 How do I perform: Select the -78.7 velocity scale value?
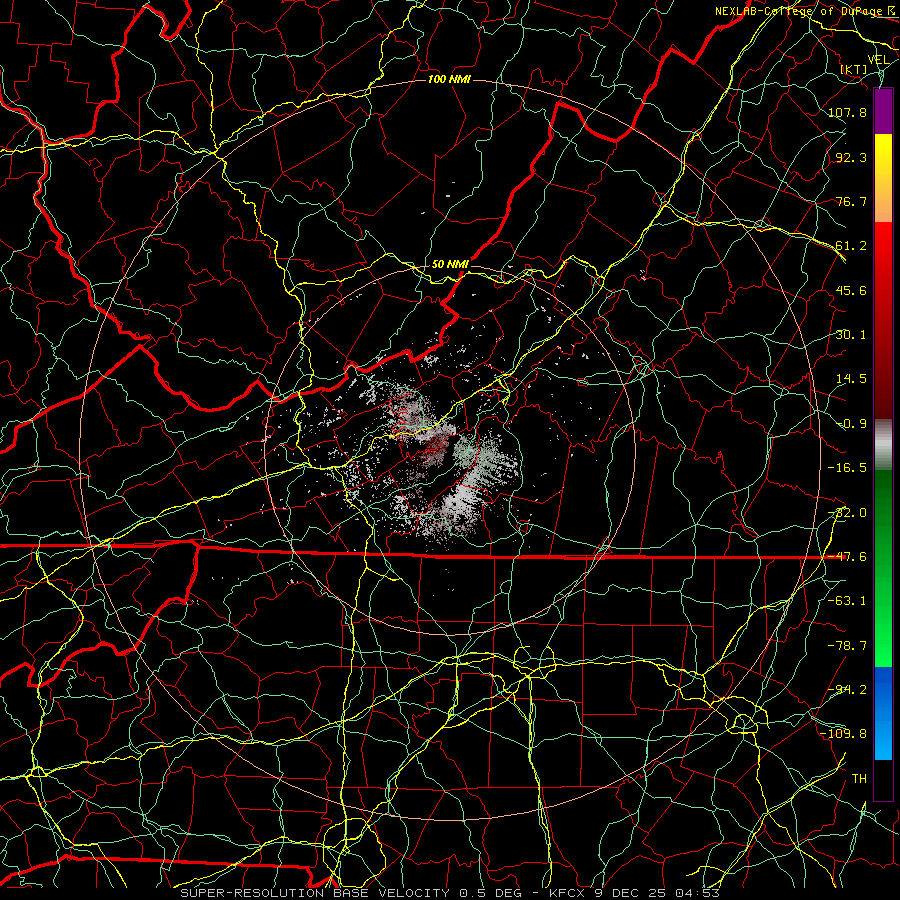point(847,646)
